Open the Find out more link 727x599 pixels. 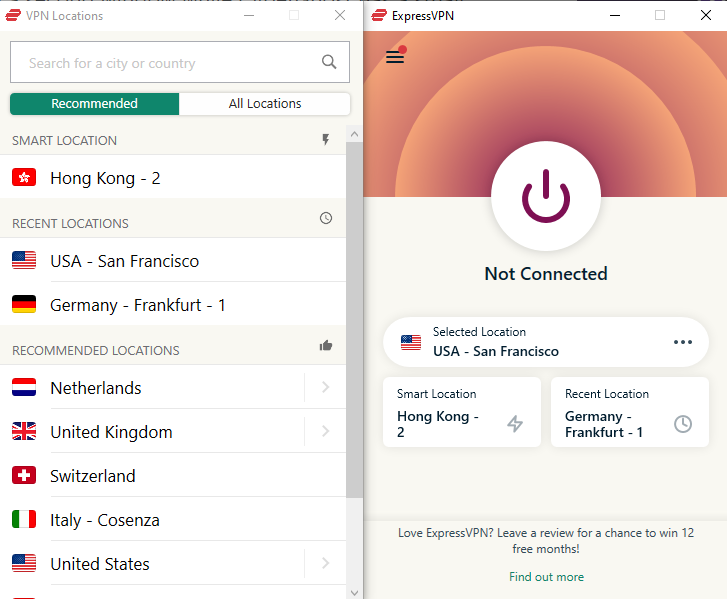pos(546,577)
